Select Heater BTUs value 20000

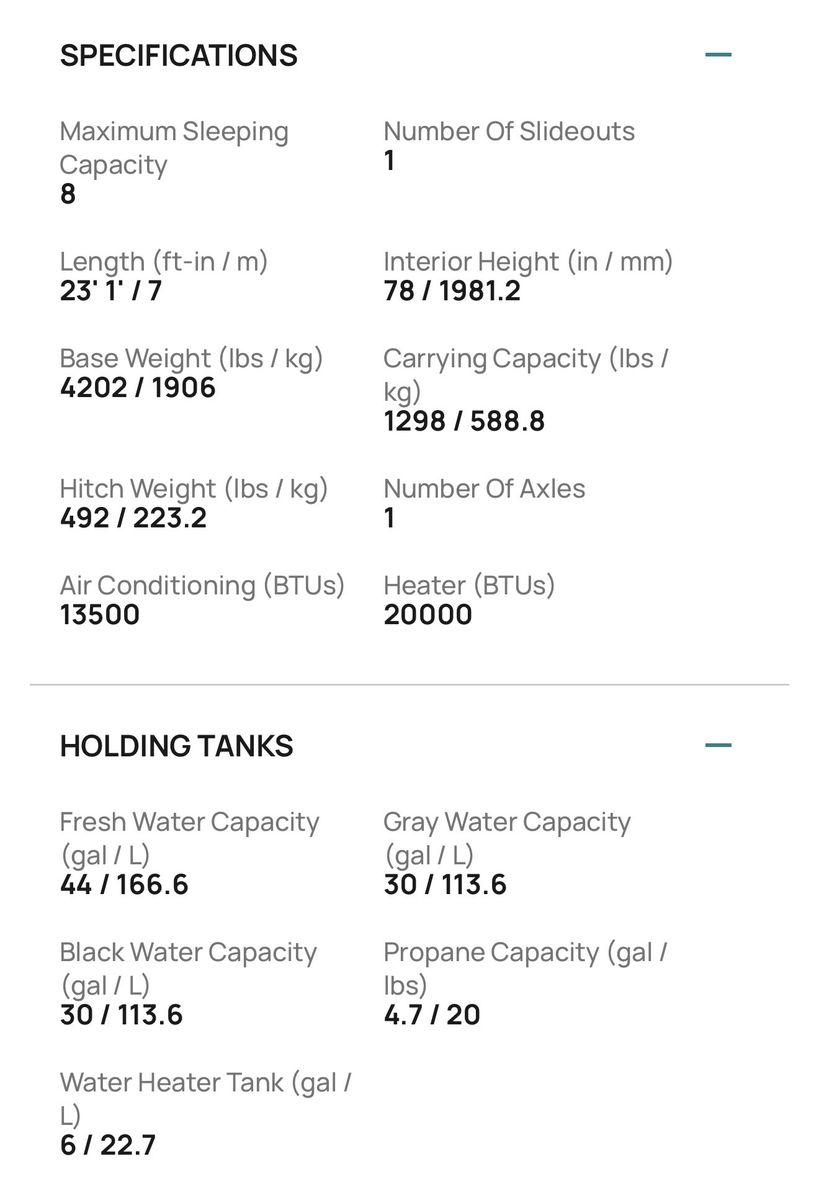click(x=428, y=615)
